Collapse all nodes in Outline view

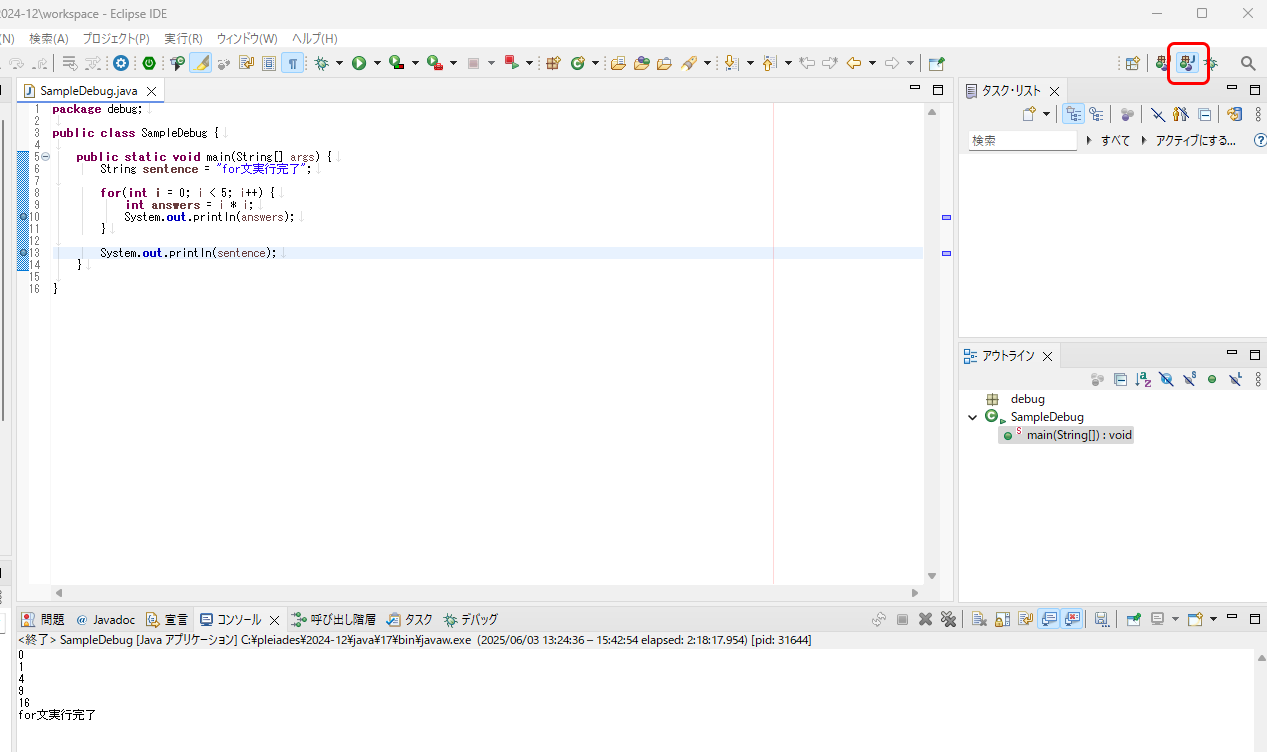coord(1120,380)
